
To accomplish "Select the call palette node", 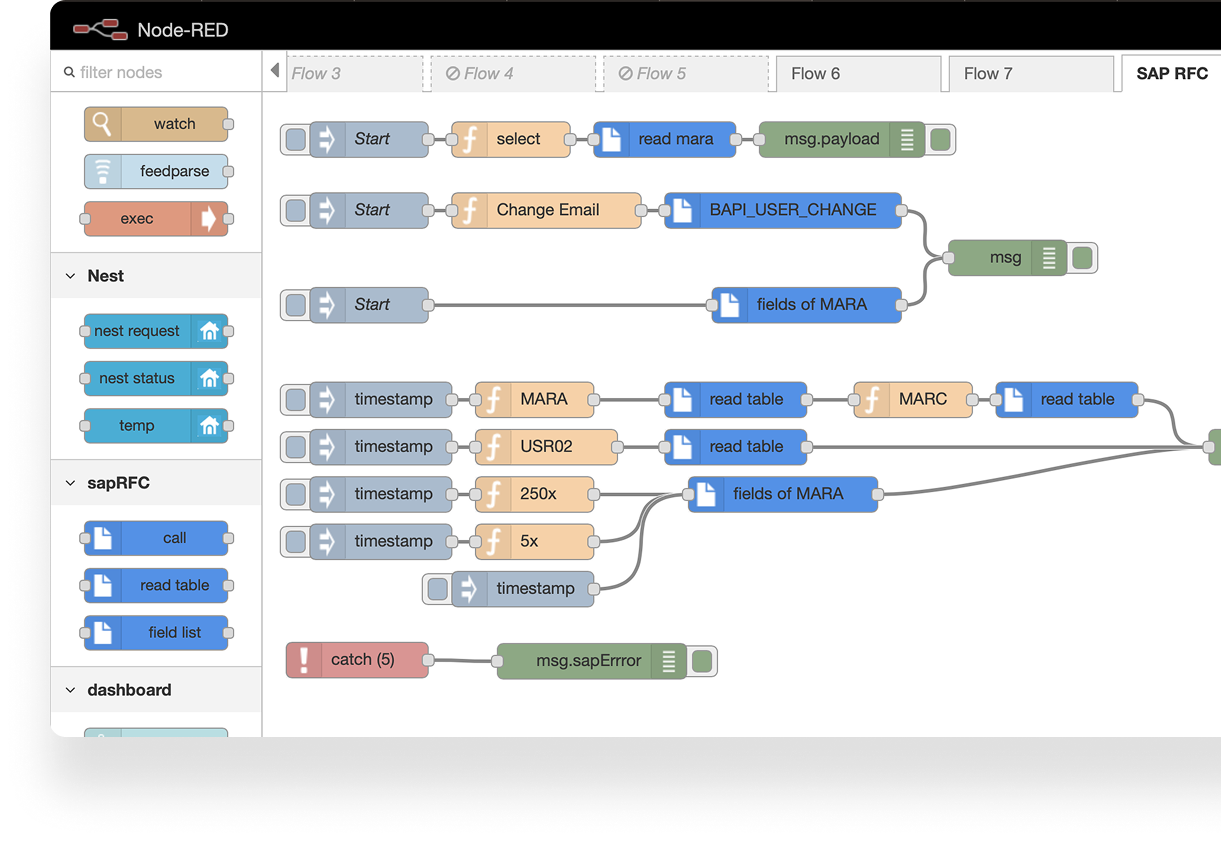I will pyautogui.click(x=156, y=538).
